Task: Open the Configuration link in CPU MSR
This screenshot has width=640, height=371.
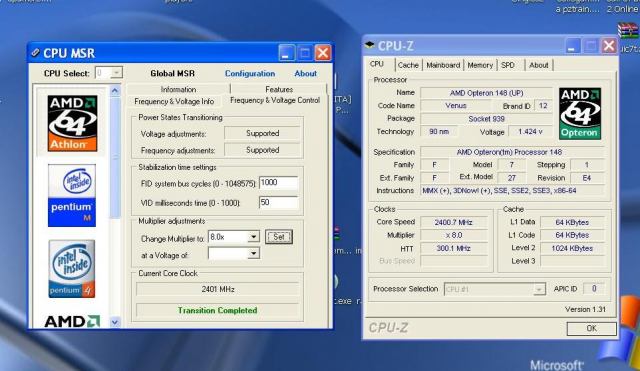Action: click(250, 73)
